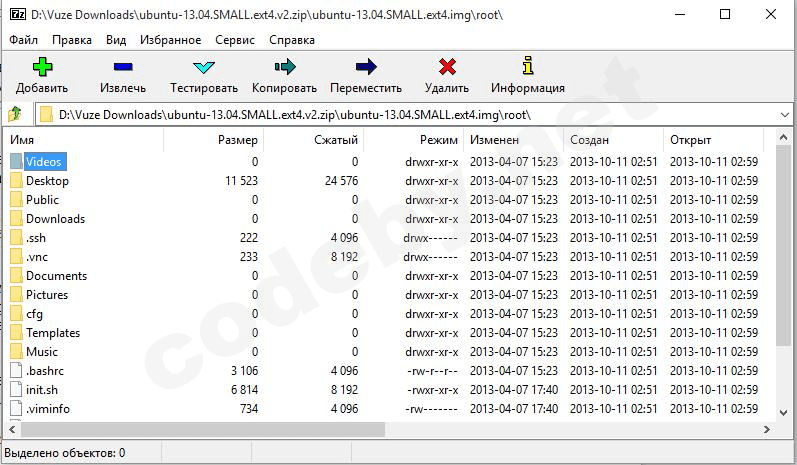
Task: Click the Desktop size value 11 523
Action: point(241,180)
